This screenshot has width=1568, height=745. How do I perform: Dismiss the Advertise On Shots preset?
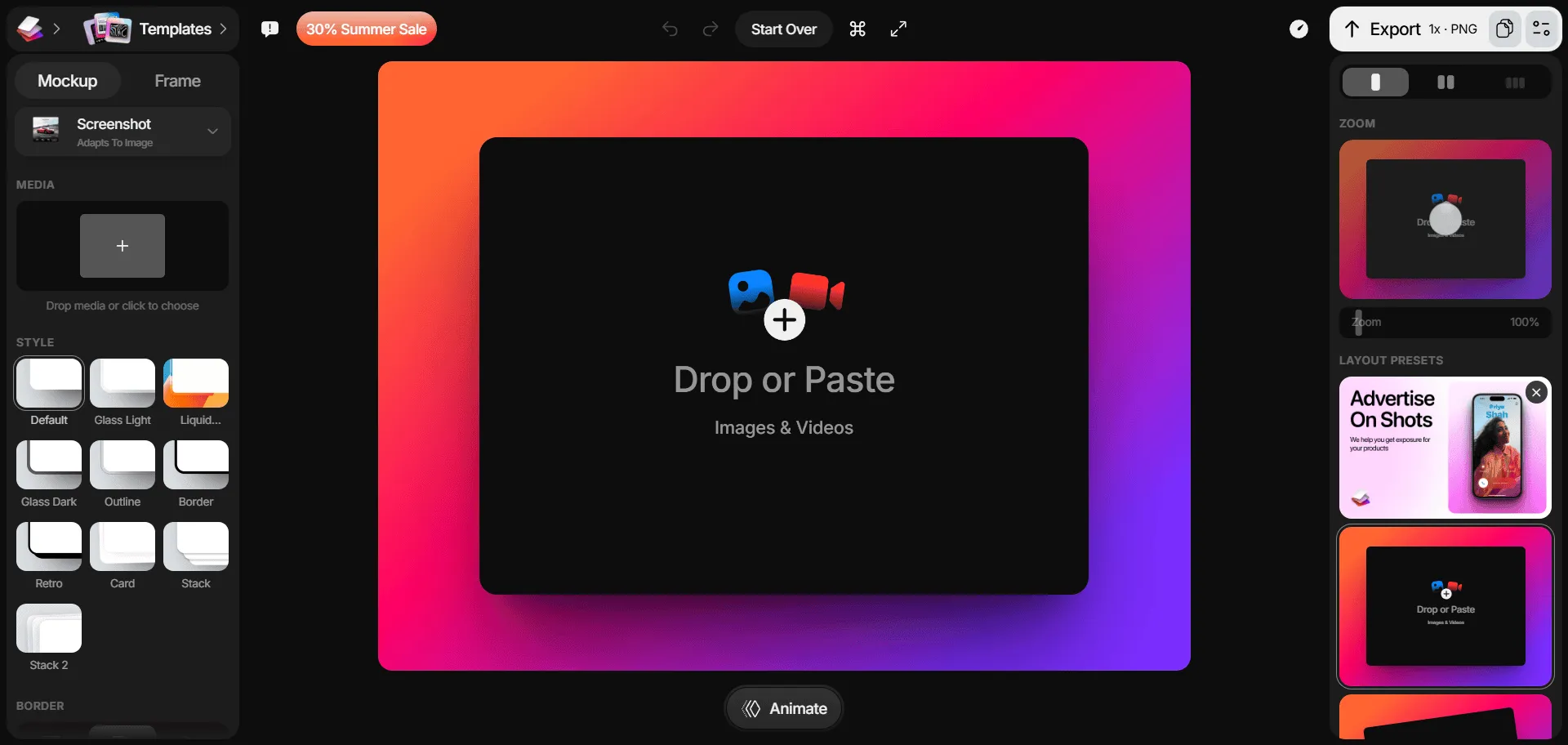[1536, 393]
